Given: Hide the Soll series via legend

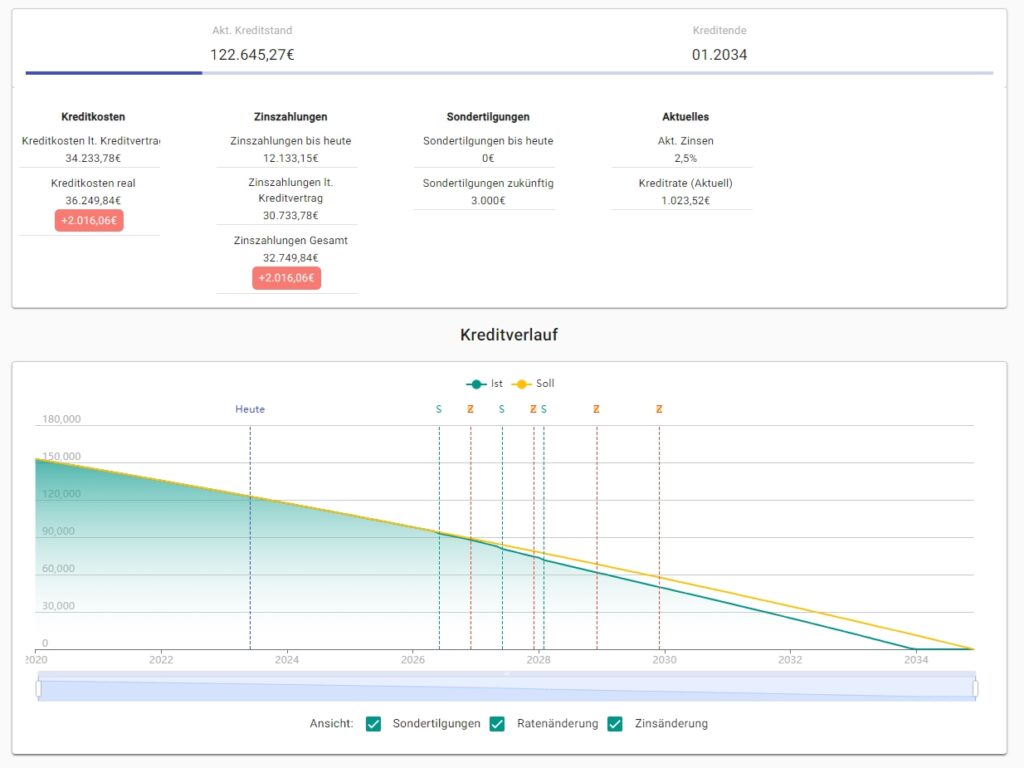Looking at the screenshot, I should (x=533, y=384).
